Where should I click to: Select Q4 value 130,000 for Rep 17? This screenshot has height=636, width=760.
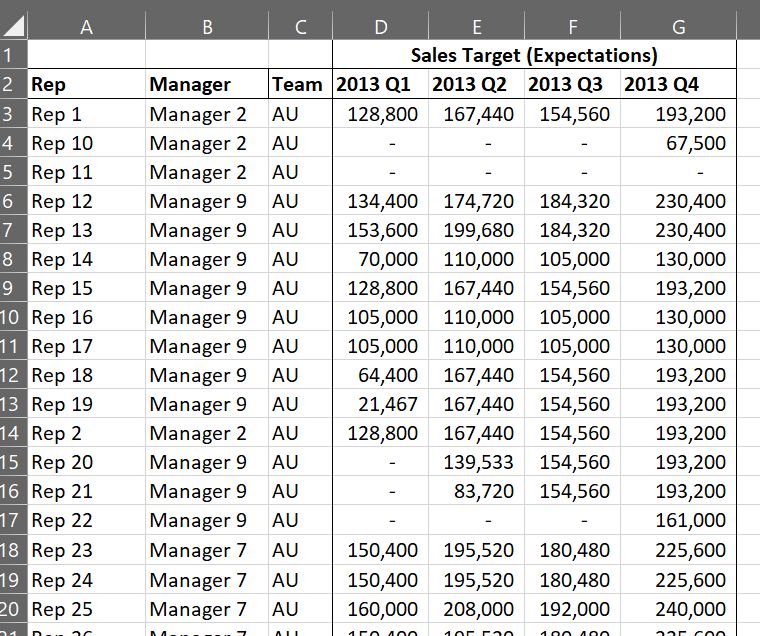(x=679, y=346)
